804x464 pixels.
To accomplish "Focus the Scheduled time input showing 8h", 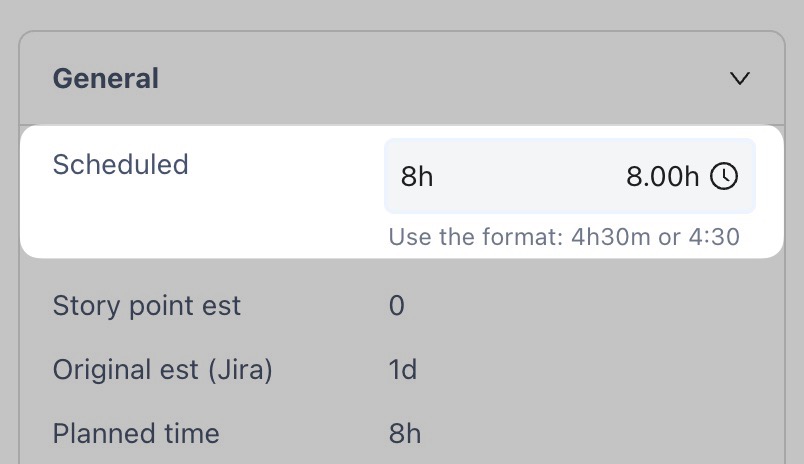I will pos(417,177).
